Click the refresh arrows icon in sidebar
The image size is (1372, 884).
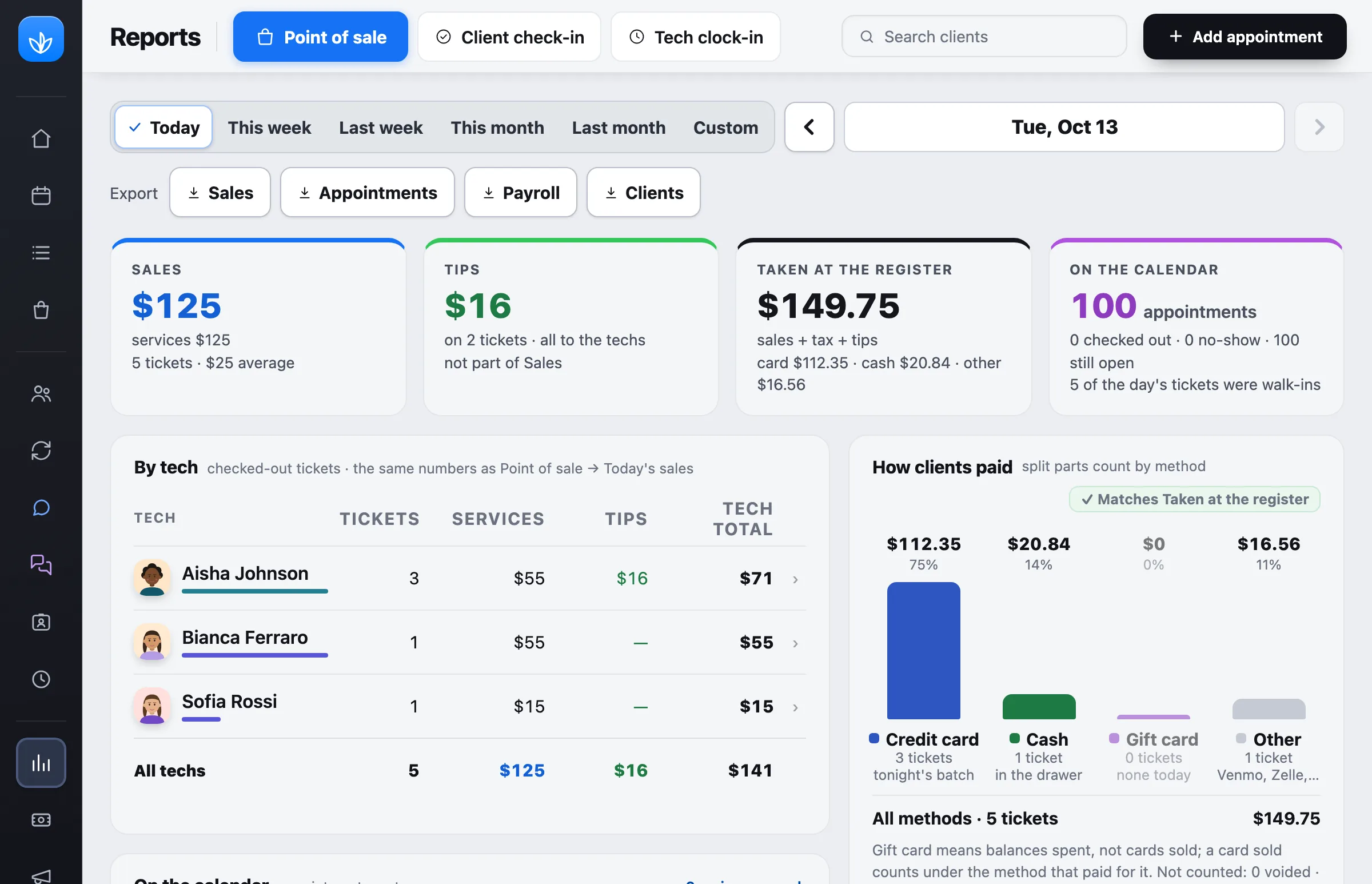[41, 451]
